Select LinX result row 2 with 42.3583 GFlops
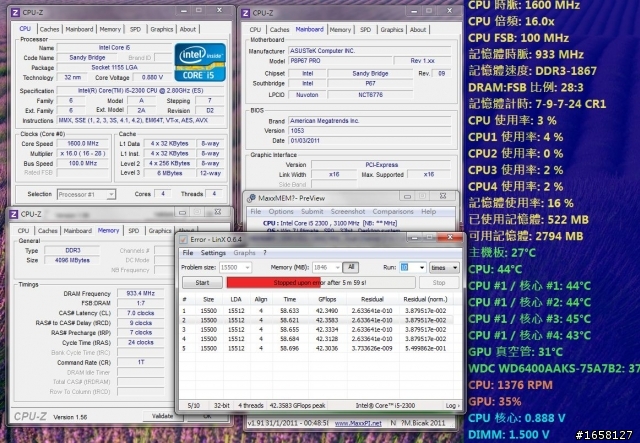The width and height of the screenshot is (640, 443). [x=316, y=320]
